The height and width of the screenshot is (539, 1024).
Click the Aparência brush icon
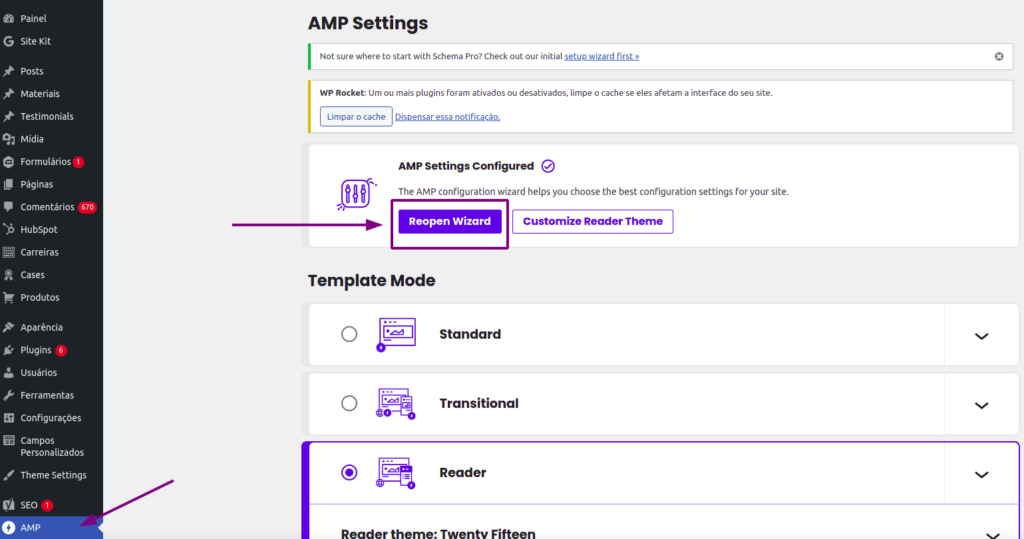tap(8, 327)
